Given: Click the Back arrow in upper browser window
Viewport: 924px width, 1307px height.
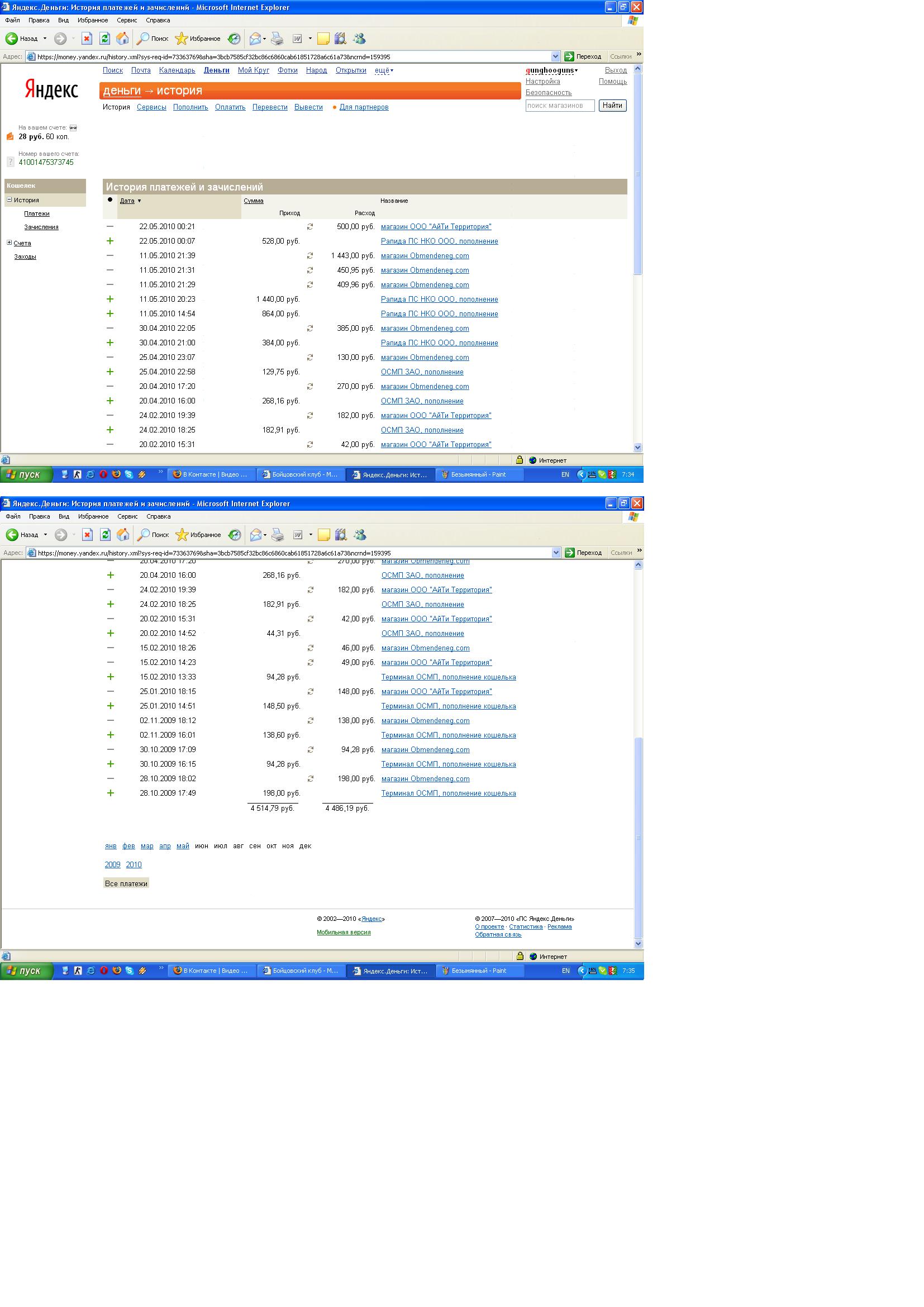Looking at the screenshot, I should 11,39.
